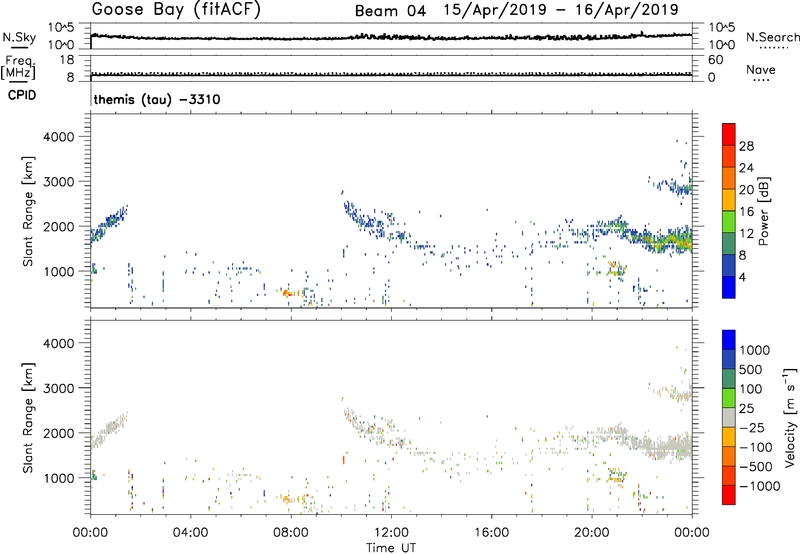Click the dark blue top segment of the velocity colorbar
The image size is (800, 554).
tap(729, 340)
